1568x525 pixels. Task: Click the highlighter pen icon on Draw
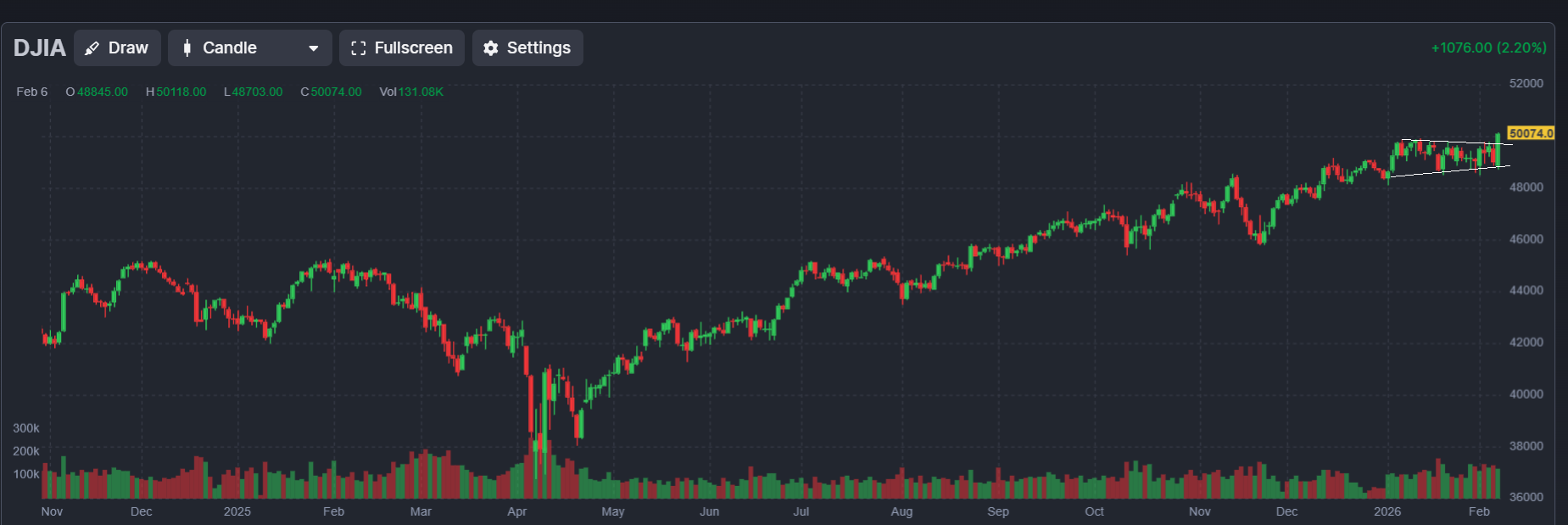92,48
